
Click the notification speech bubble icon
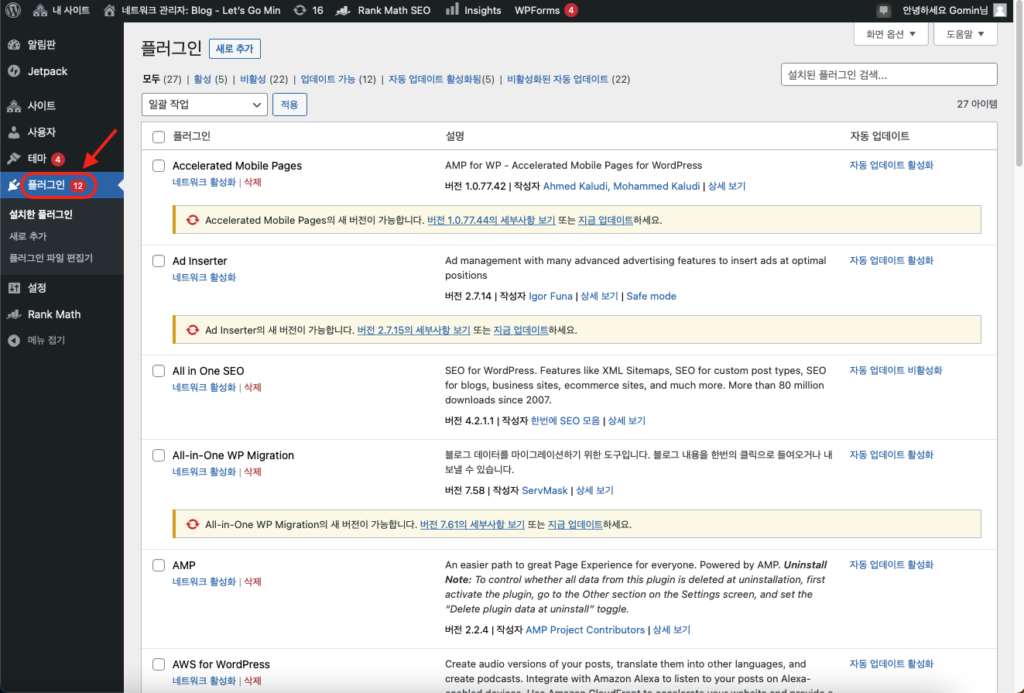(883, 10)
